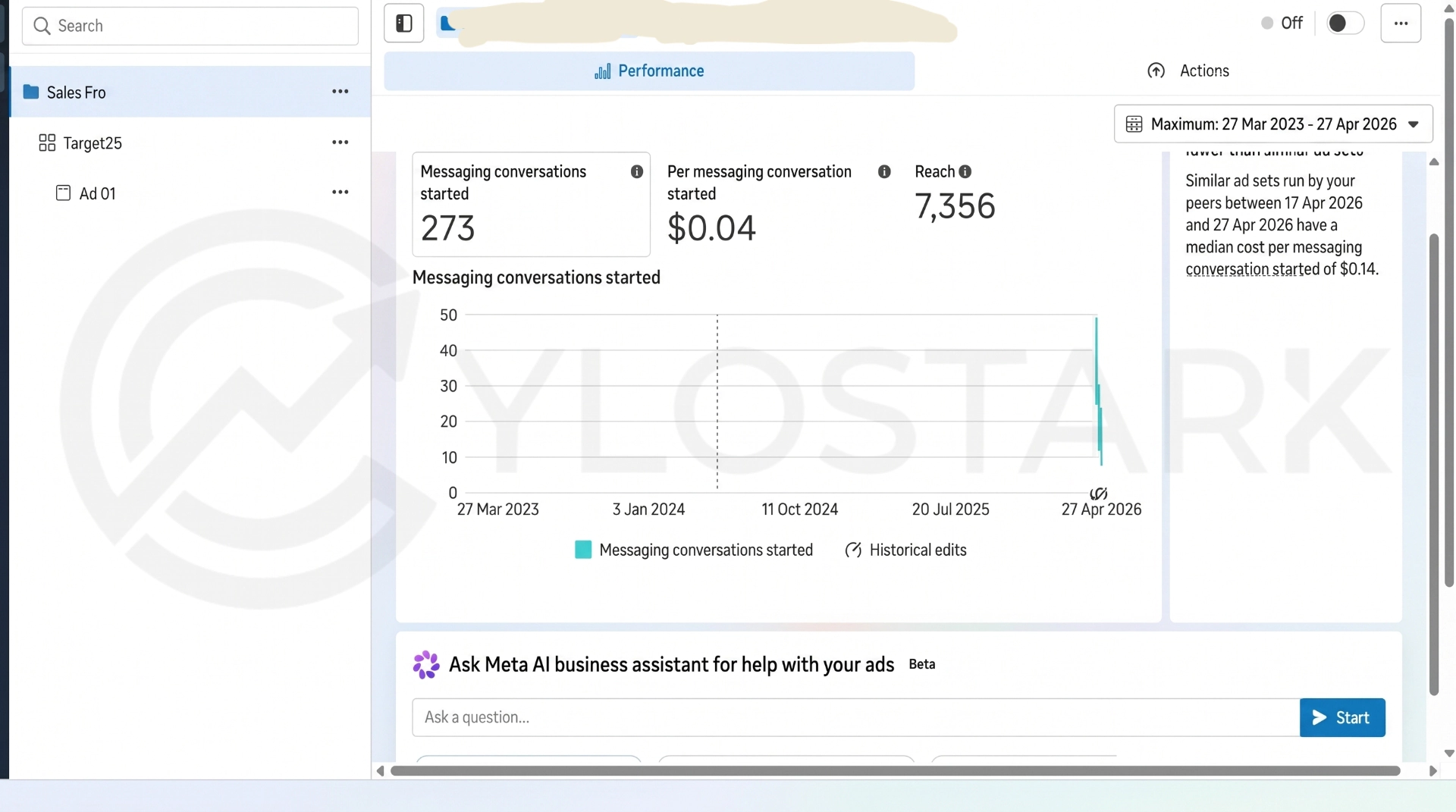
Task: Click the calendar icon in date range selector
Action: [1134, 124]
